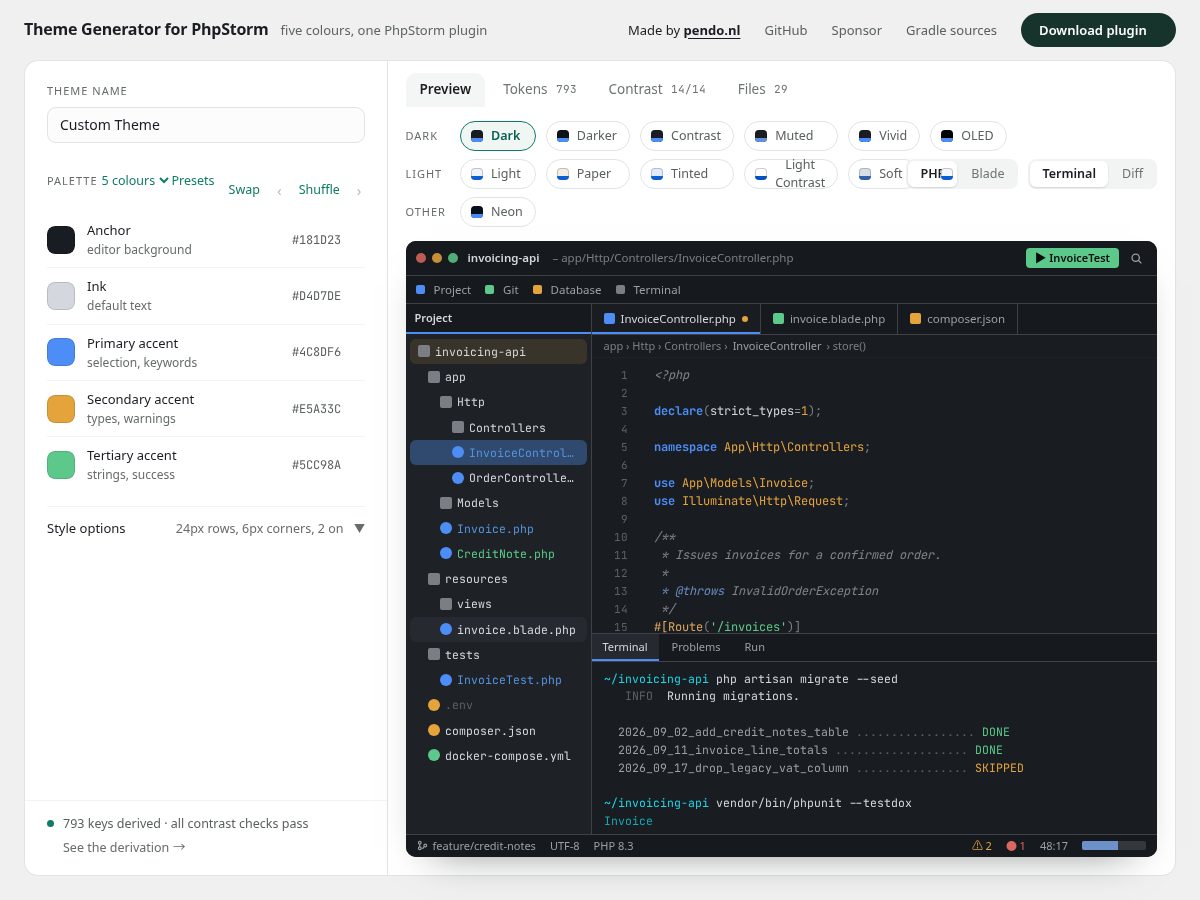
Task: Open the invoice.blade.php editor tab
Action: (828, 319)
